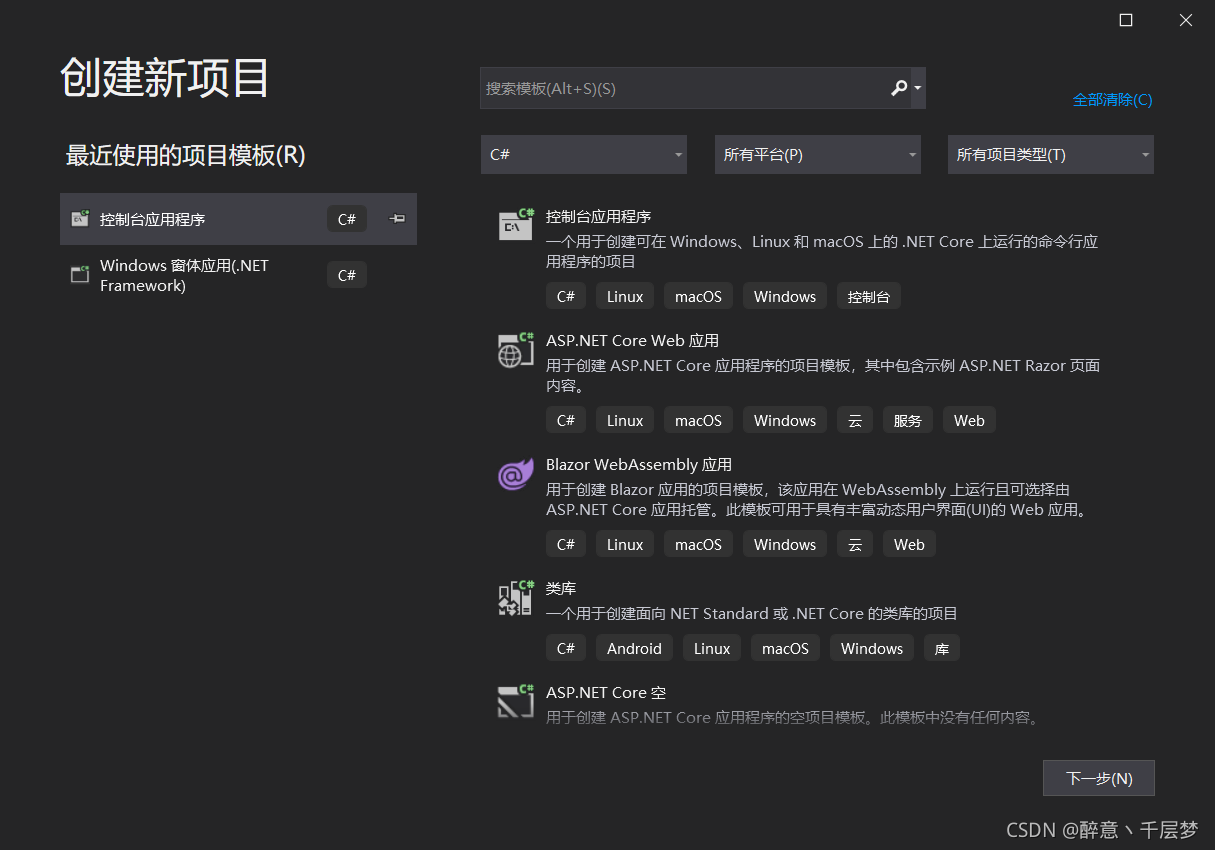Click the 库 tag under 类库
Viewport: 1215px width, 850px height.
(942, 648)
